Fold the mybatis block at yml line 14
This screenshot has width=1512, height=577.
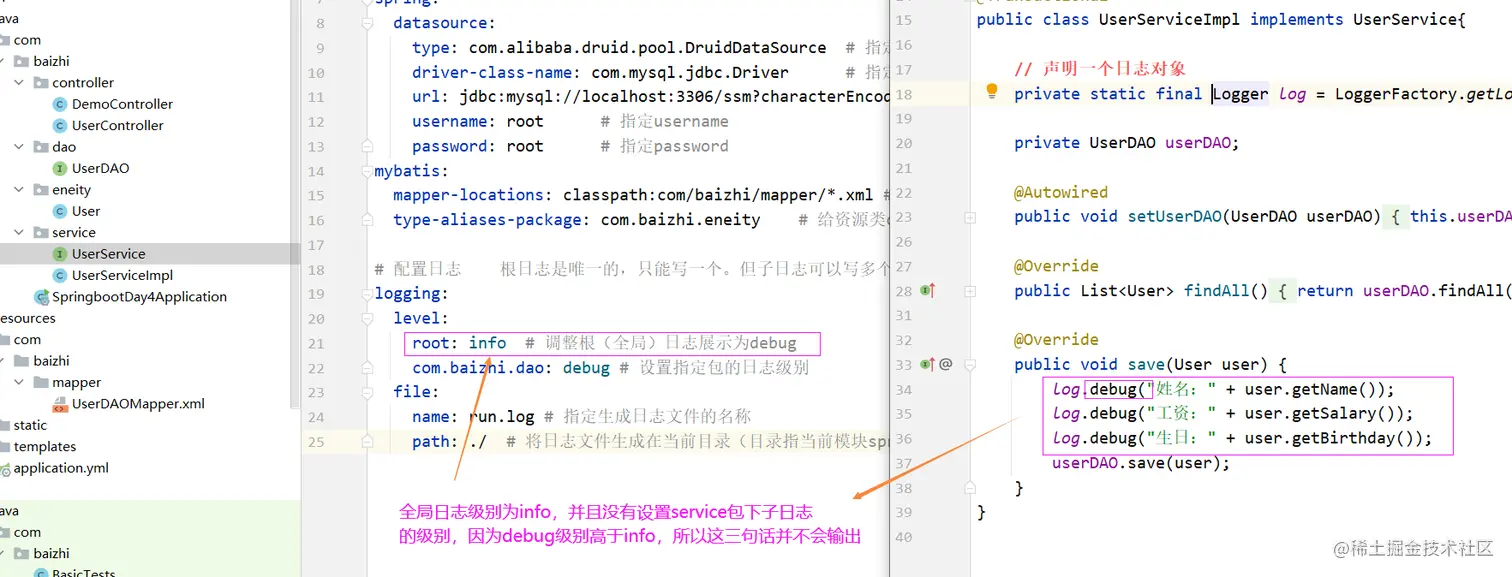coord(369,171)
